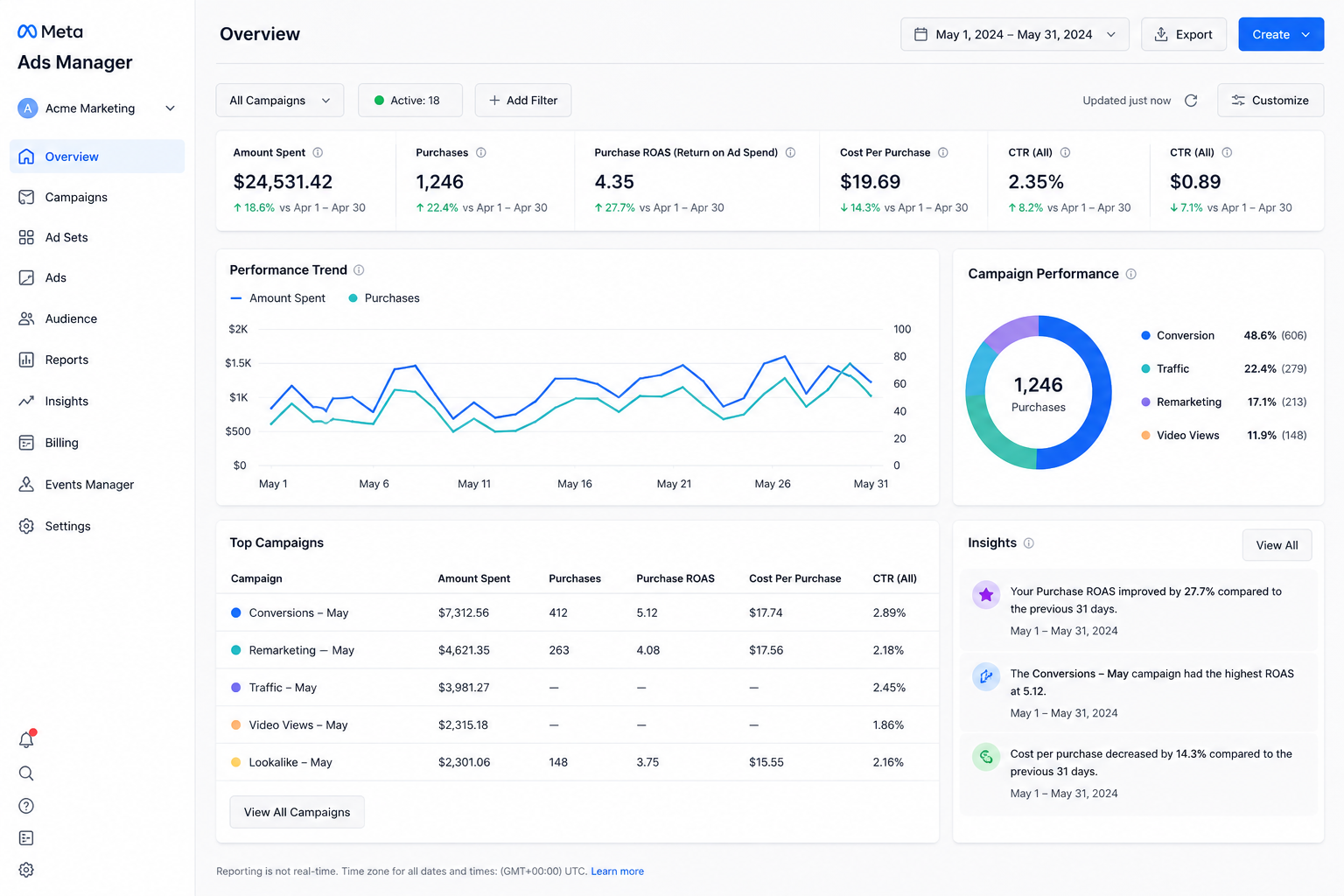Follow the Learn more link

(x=617, y=871)
